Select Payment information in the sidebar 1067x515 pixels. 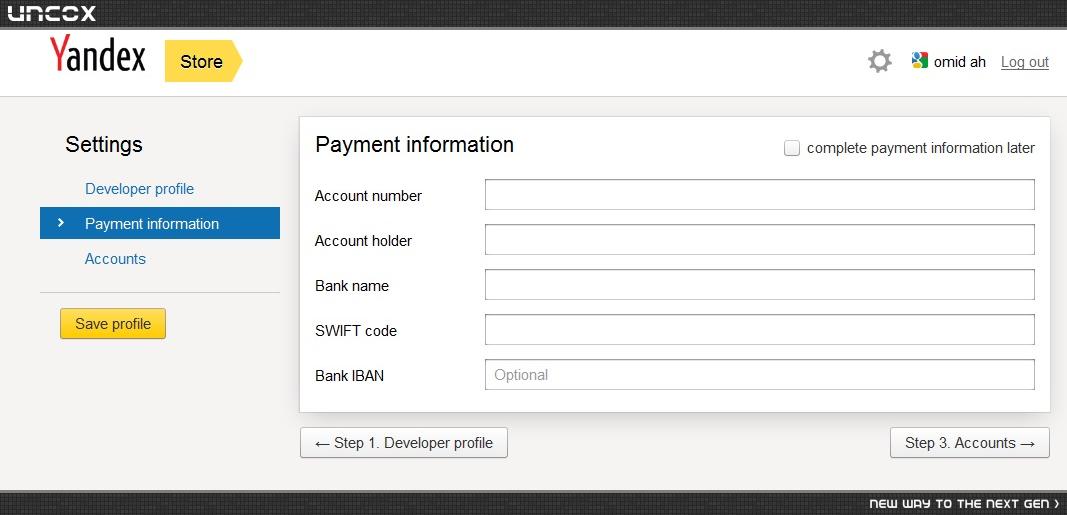coord(160,223)
